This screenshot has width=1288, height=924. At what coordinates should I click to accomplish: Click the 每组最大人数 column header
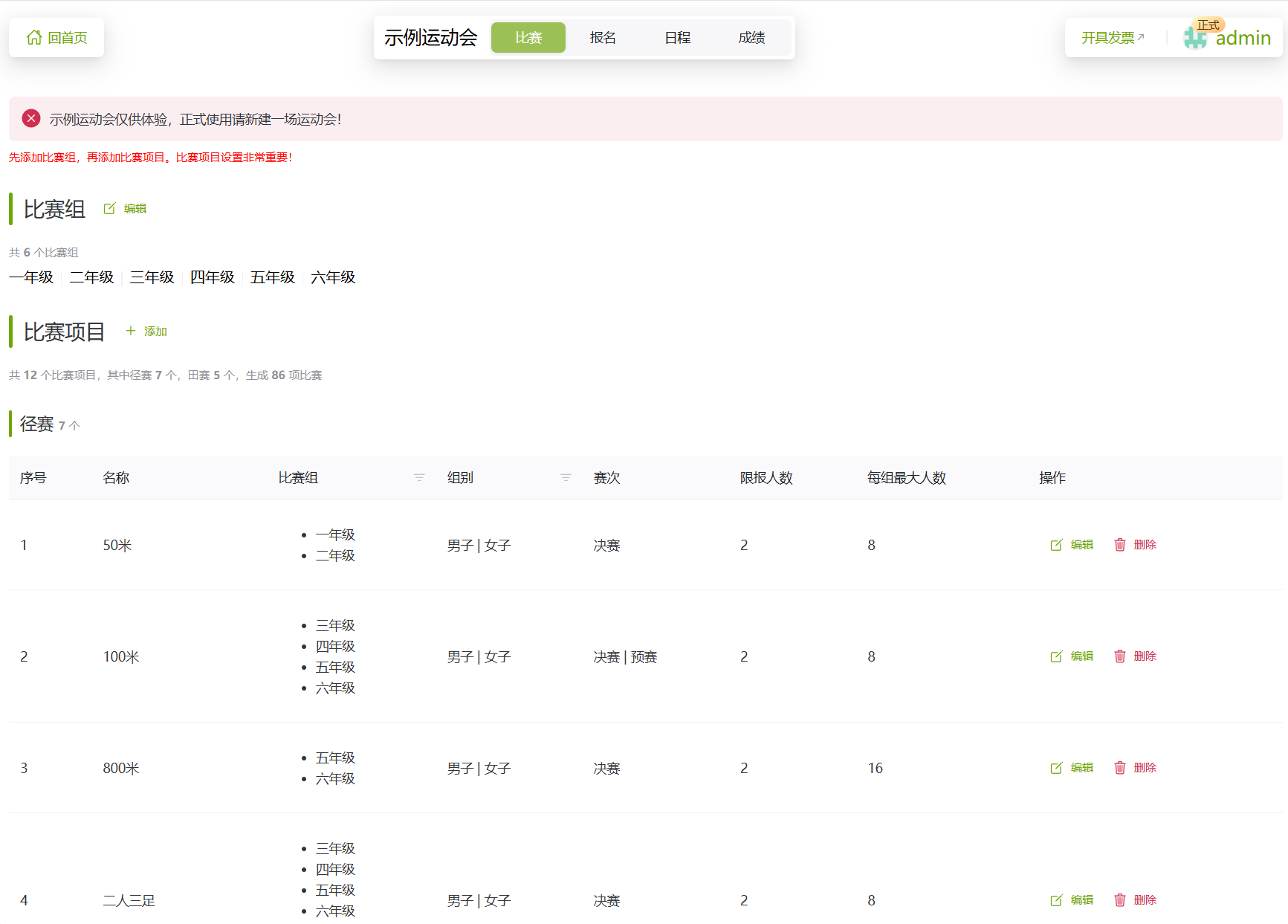pos(907,477)
